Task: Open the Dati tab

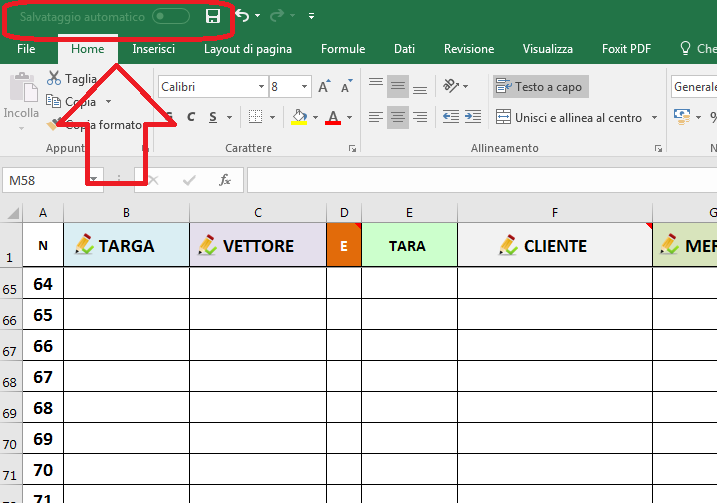Action: tap(404, 48)
